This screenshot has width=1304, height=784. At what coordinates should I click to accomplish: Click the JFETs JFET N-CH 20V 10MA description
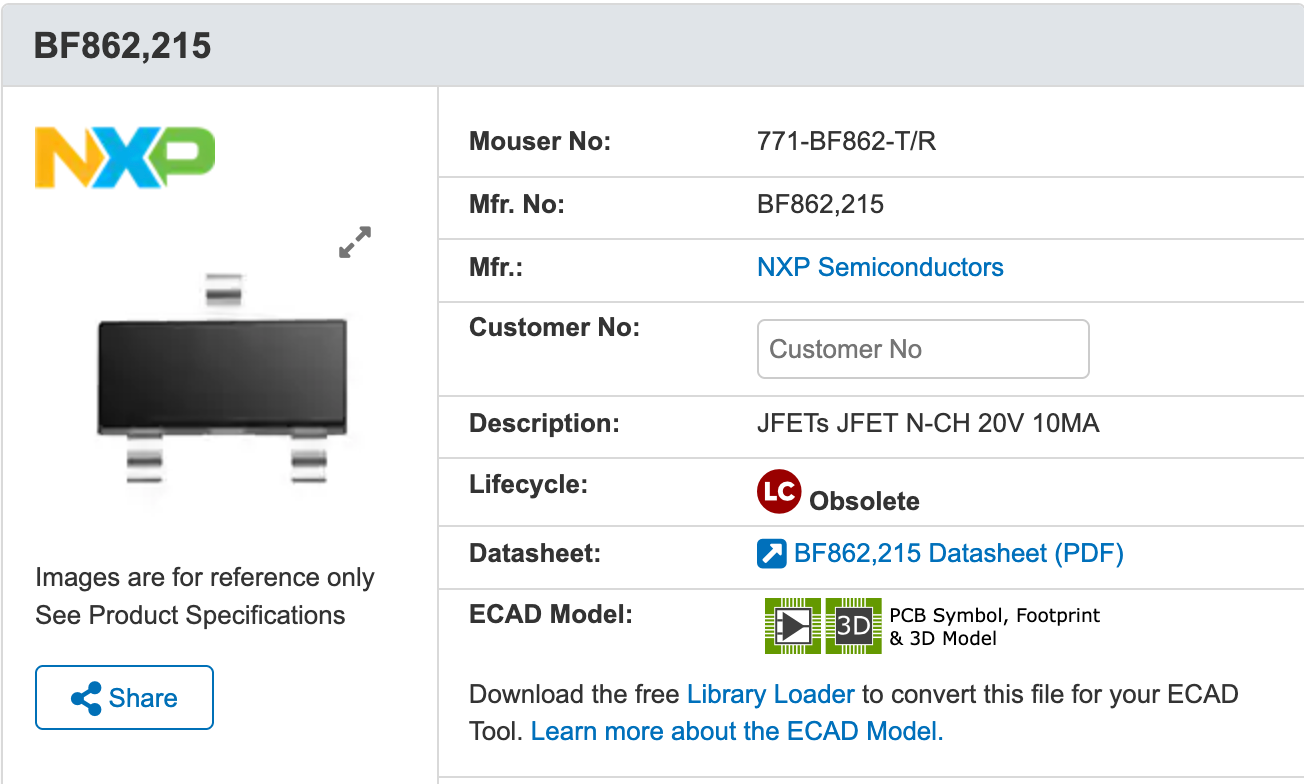tap(928, 423)
